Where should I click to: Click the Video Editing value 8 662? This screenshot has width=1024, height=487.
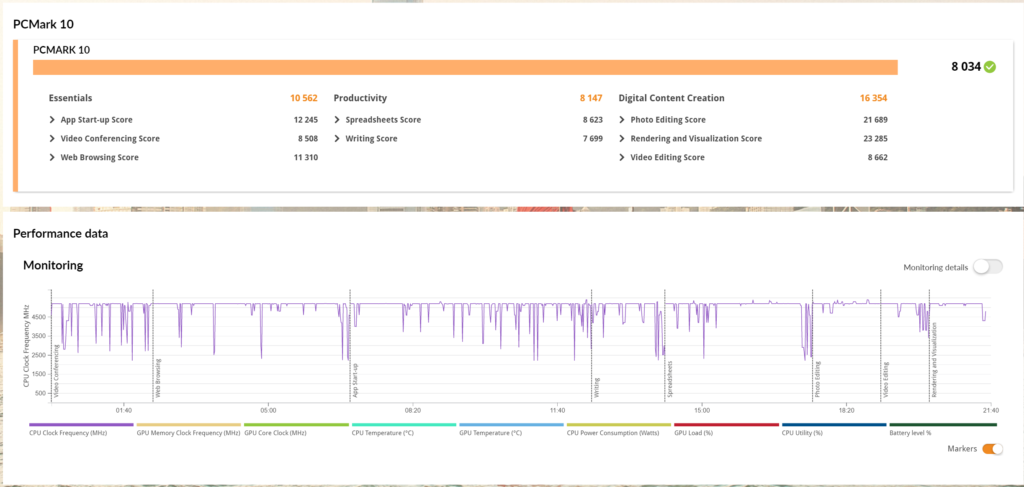tap(878, 157)
